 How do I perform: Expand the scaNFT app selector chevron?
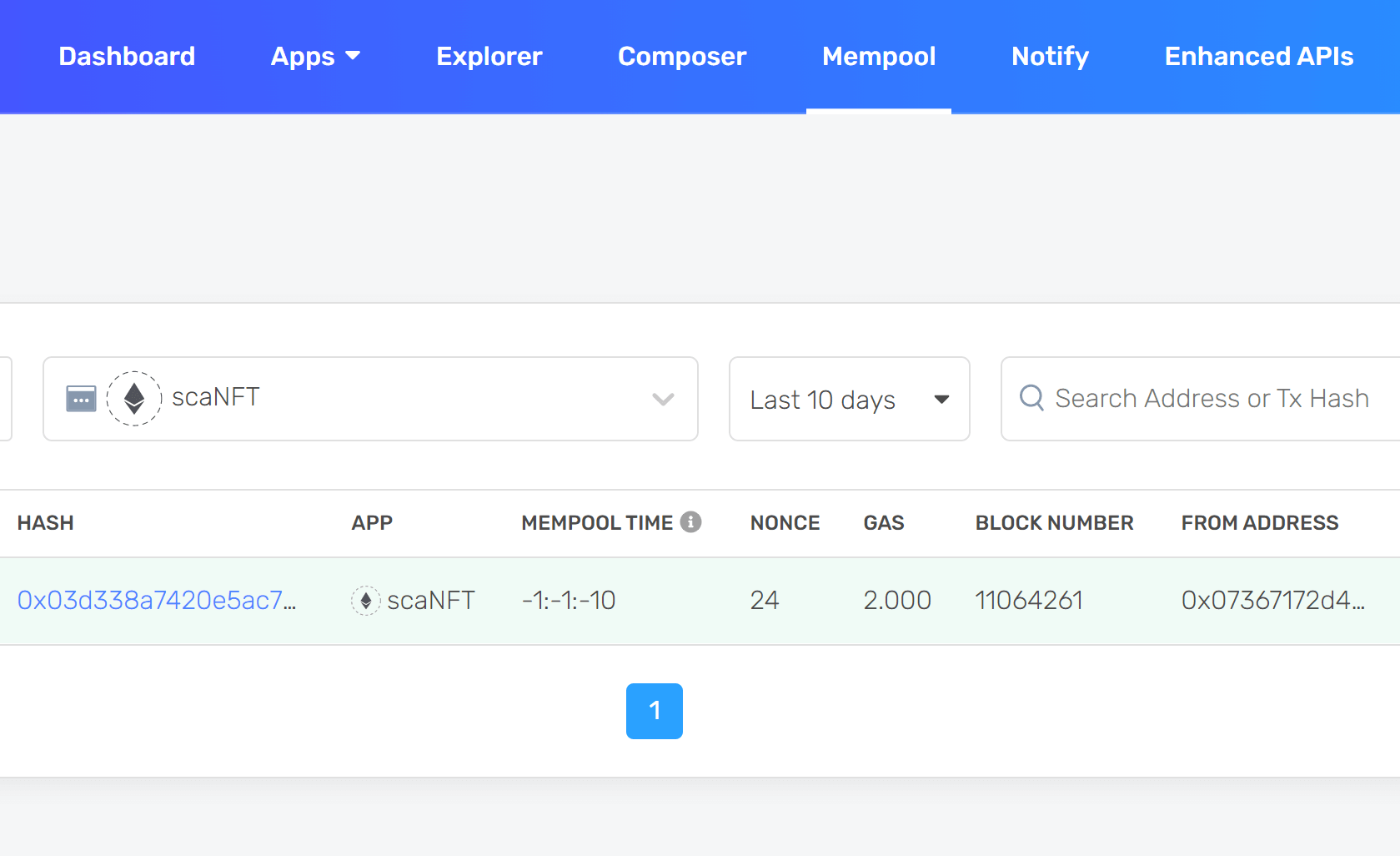point(663,400)
